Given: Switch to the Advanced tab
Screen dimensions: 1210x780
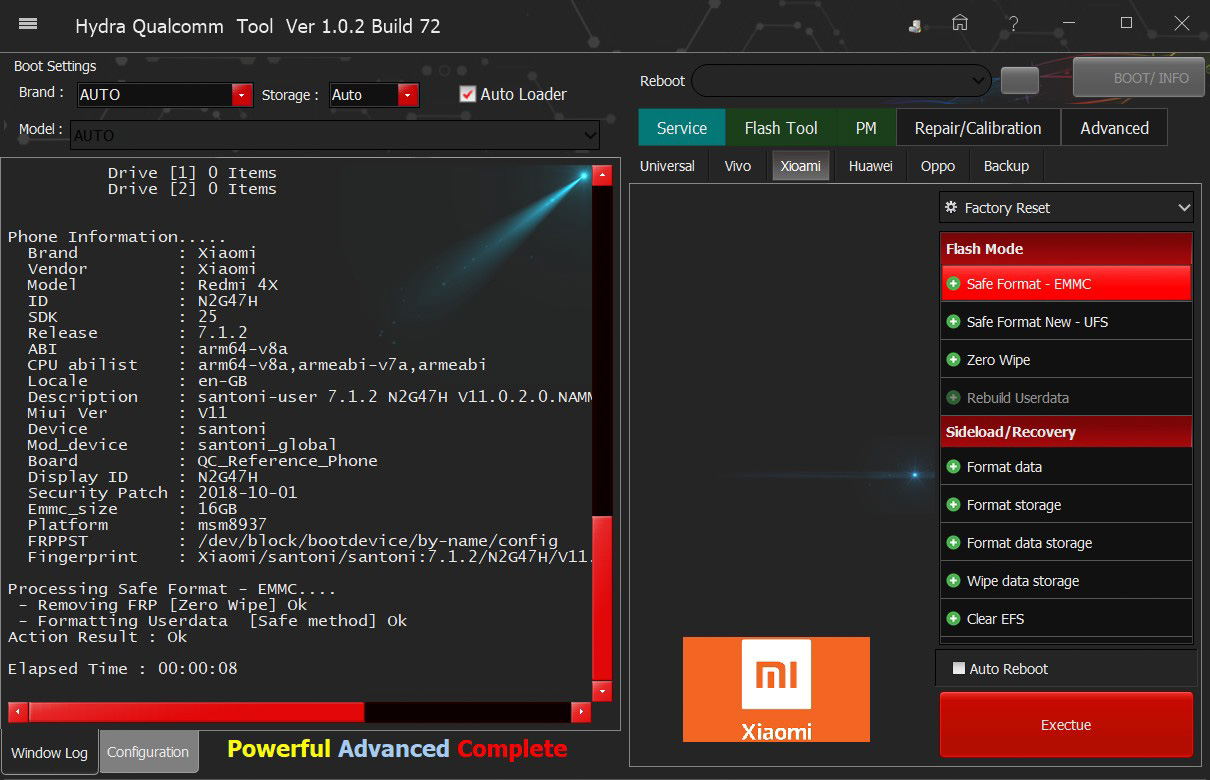Looking at the screenshot, I should [1114, 128].
